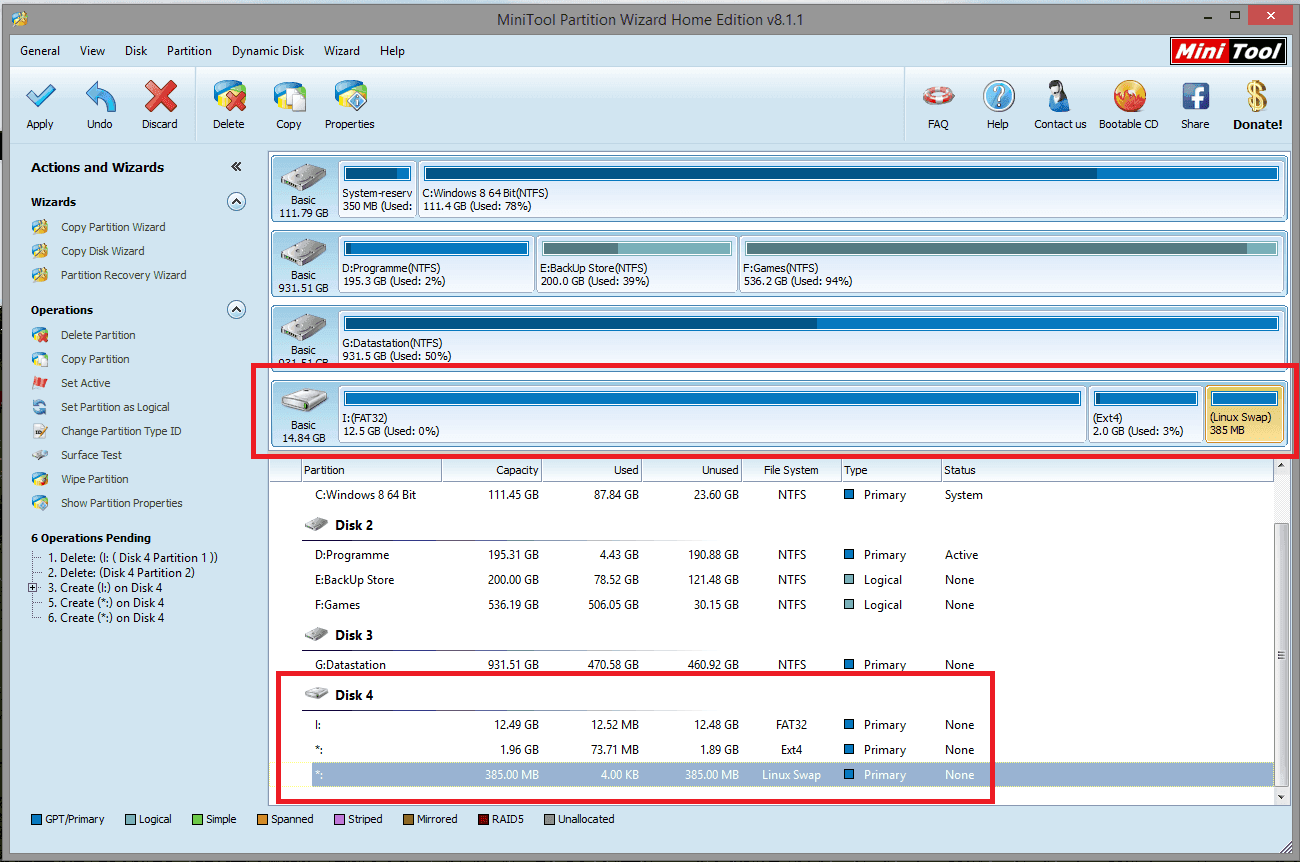Viewport: 1300px width, 862px height.
Task: Click the Undo arrow icon
Action: tap(100, 98)
